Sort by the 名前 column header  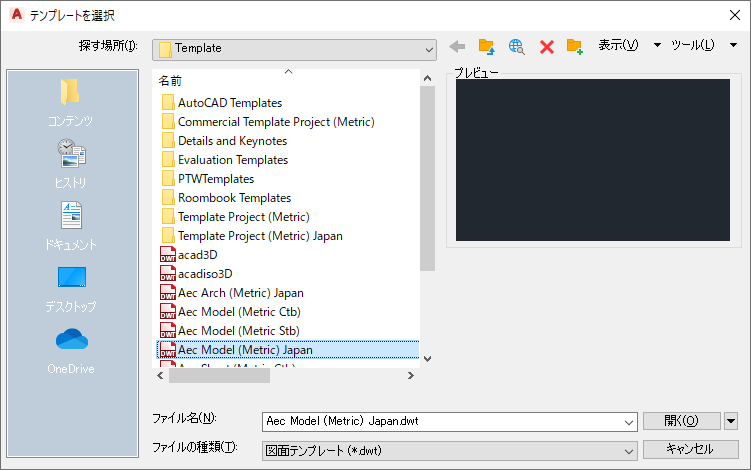[170, 81]
